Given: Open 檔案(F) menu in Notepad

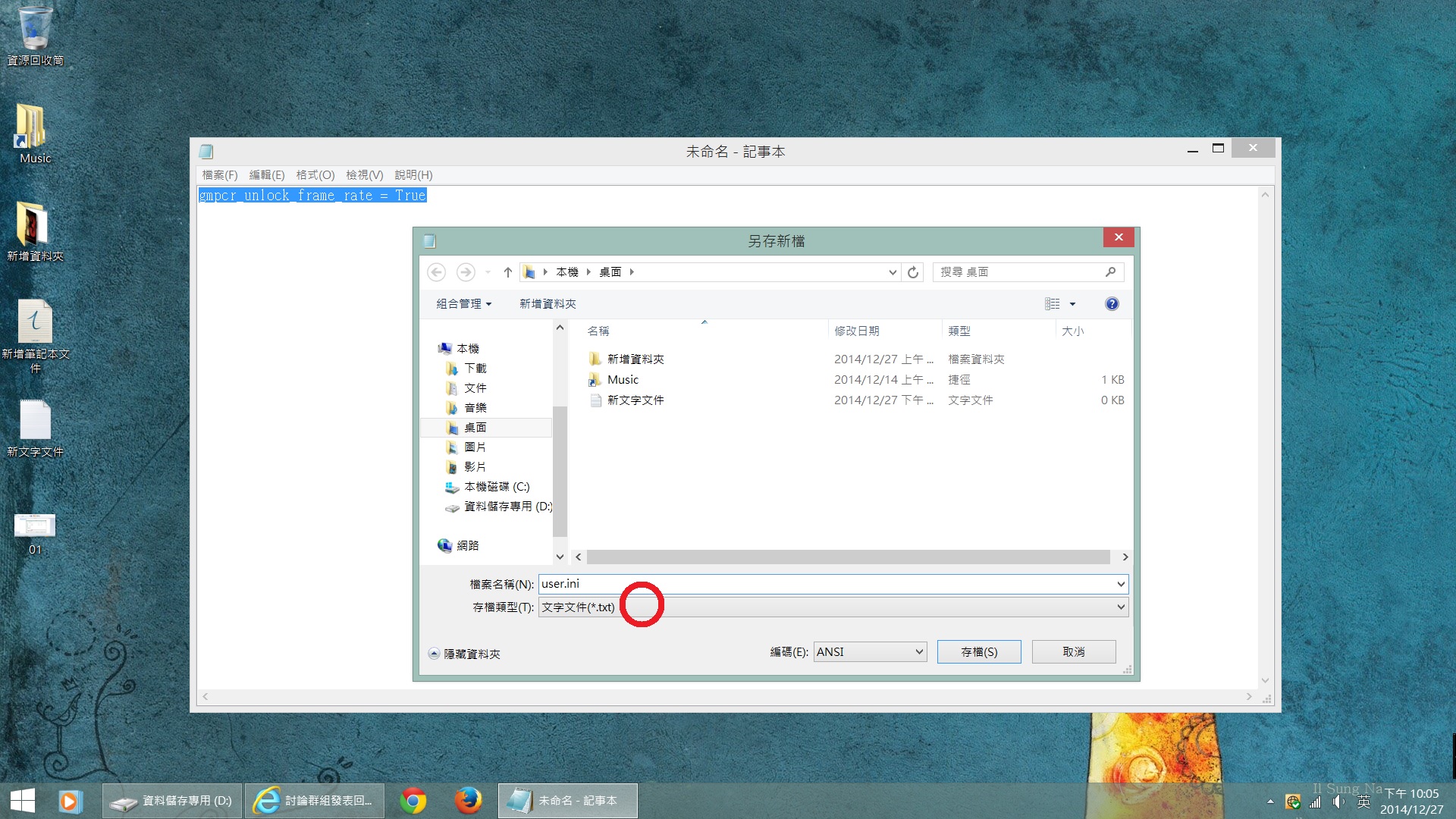Looking at the screenshot, I should pos(220,175).
